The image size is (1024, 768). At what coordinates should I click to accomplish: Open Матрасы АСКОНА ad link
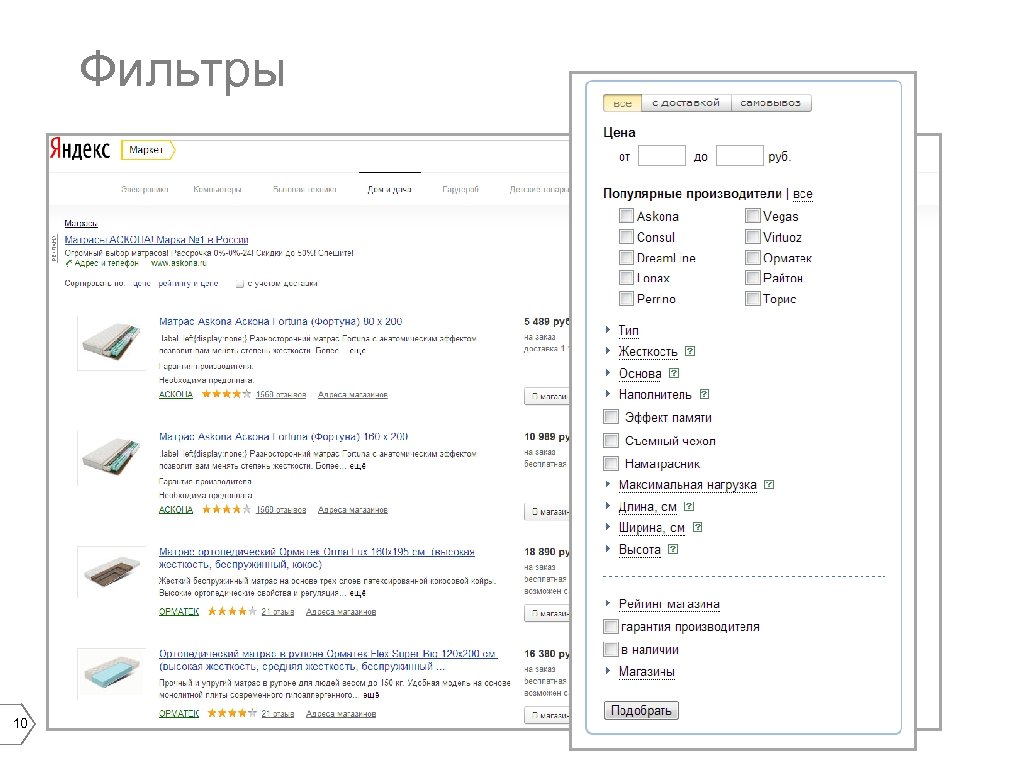(x=156, y=240)
